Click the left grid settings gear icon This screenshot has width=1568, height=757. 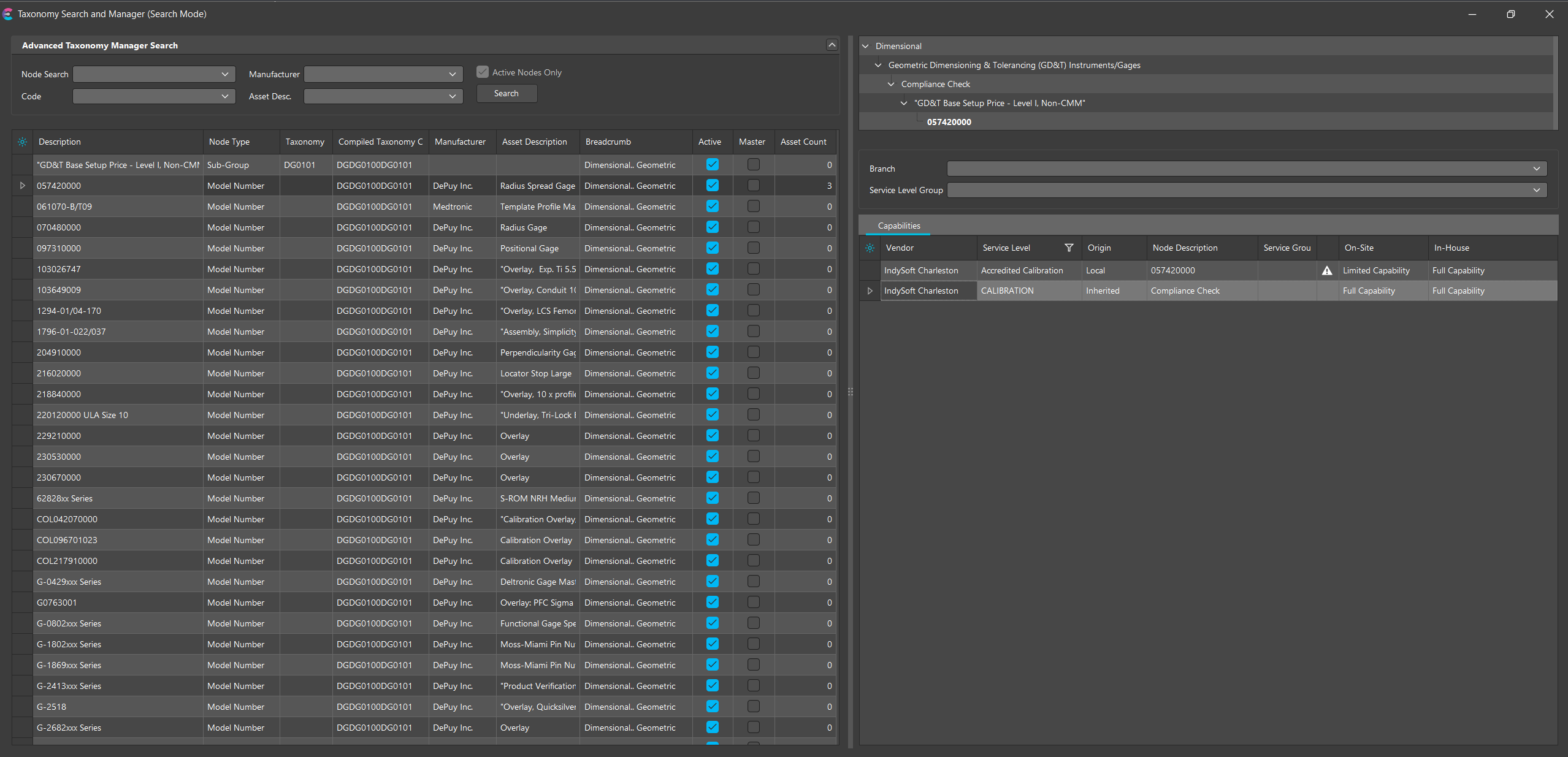pyautogui.click(x=22, y=142)
